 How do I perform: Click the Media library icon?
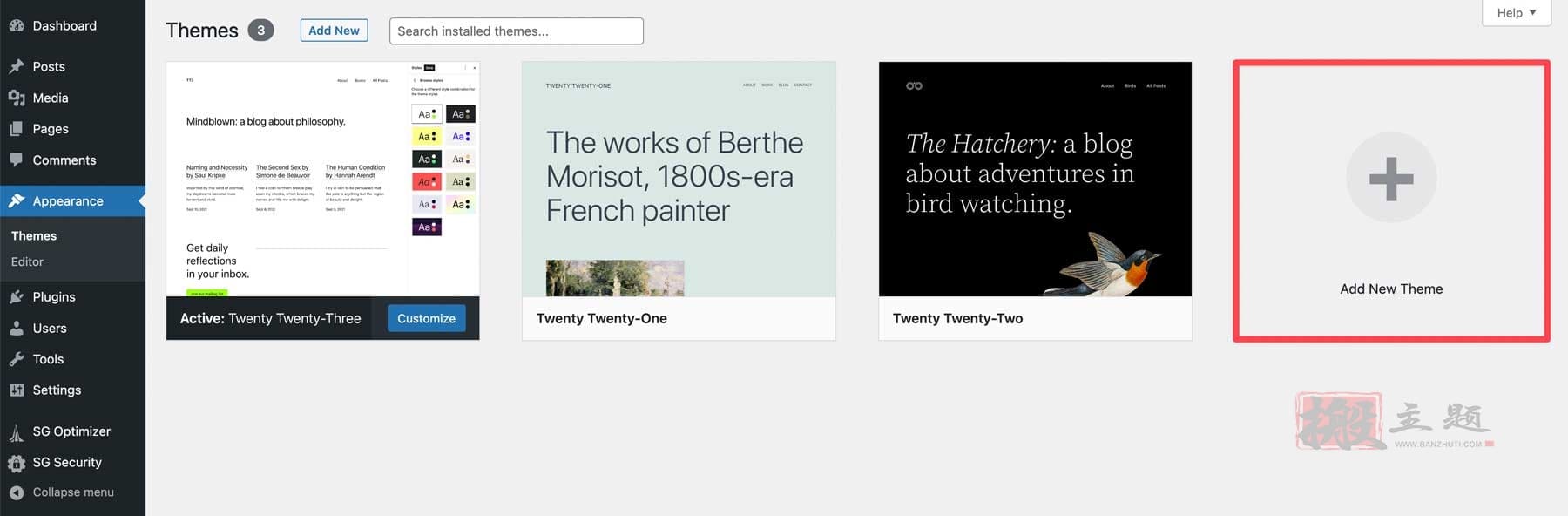pos(17,98)
